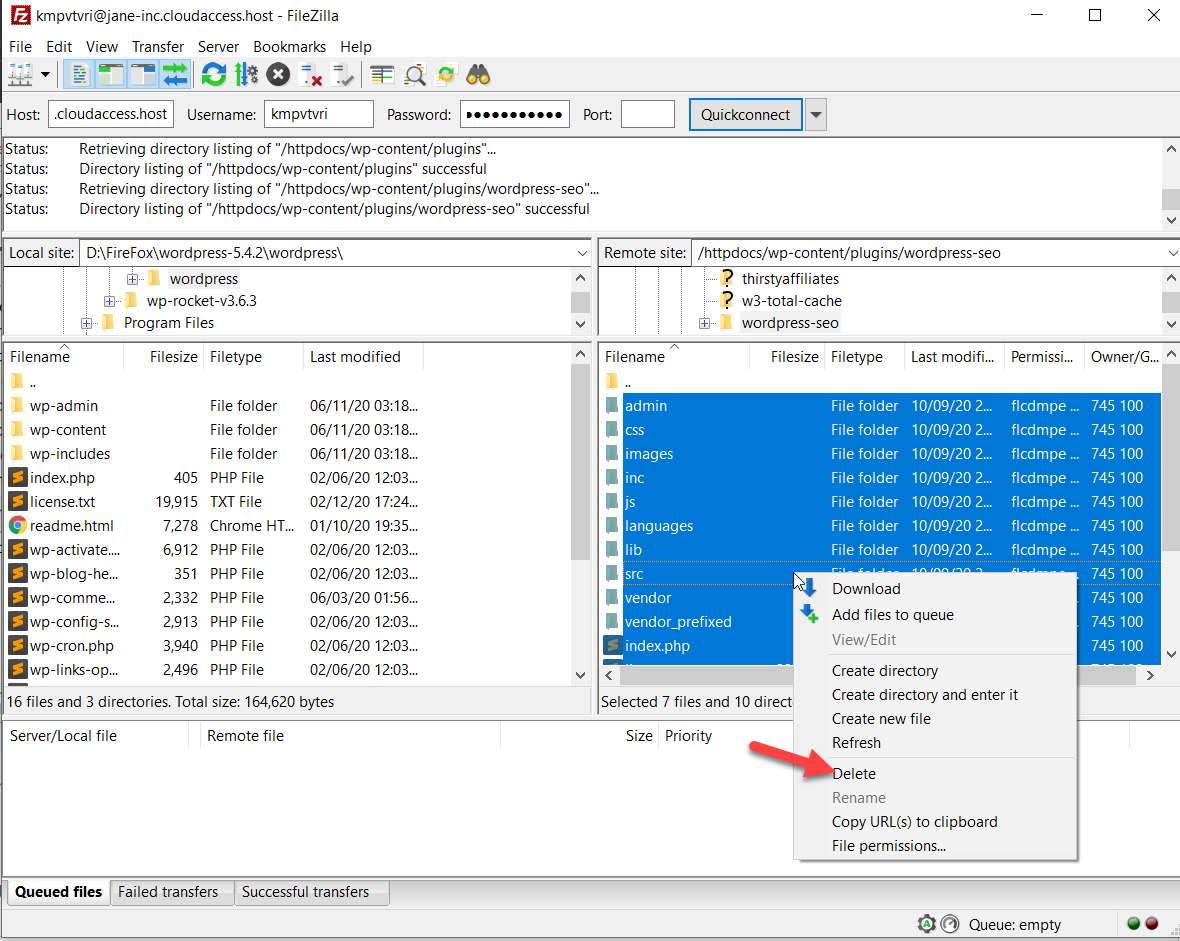Click the green activity light in the status bar

tap(1134, 924)
